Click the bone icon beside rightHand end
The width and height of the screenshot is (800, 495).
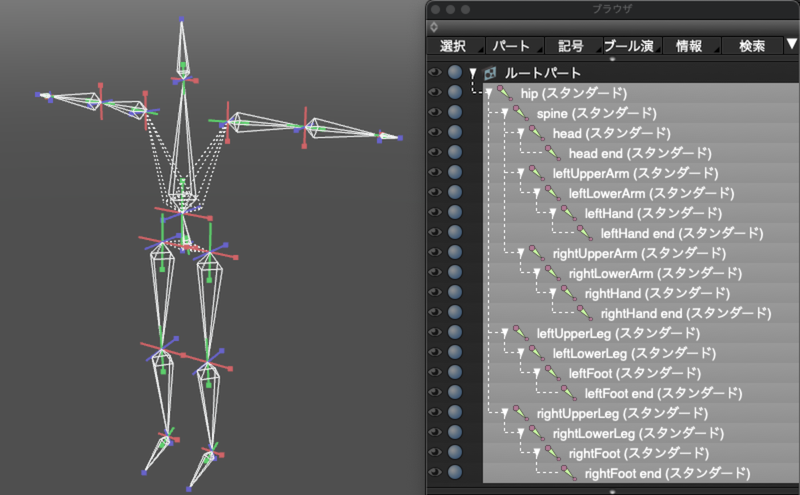click(585, 313)
